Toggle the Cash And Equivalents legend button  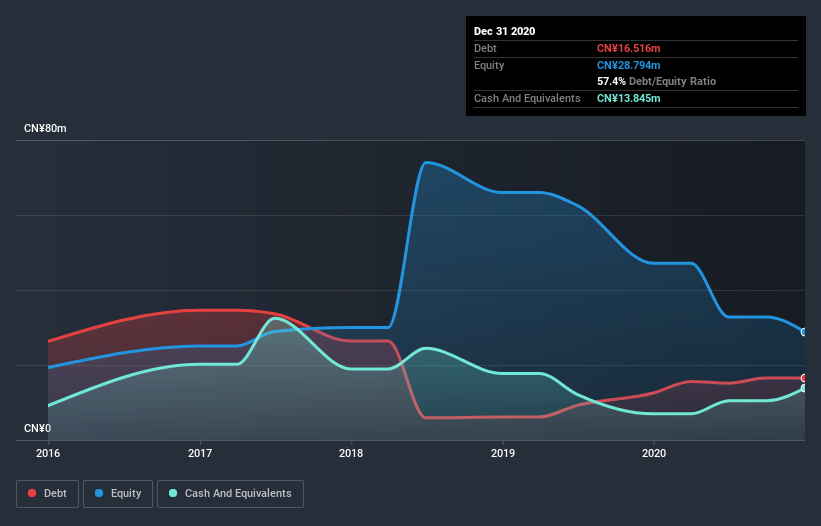tap(230, 494)
